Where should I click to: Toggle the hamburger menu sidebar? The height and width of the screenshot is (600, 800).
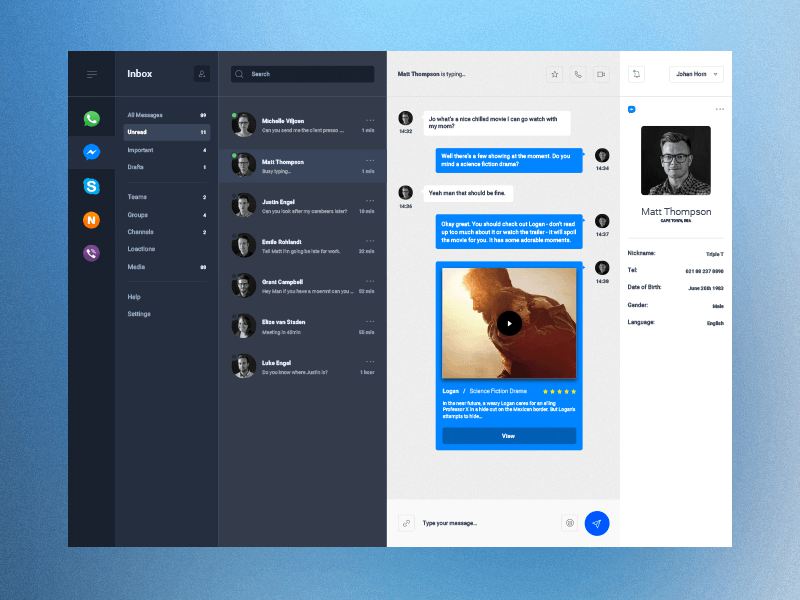pos(92,74)
